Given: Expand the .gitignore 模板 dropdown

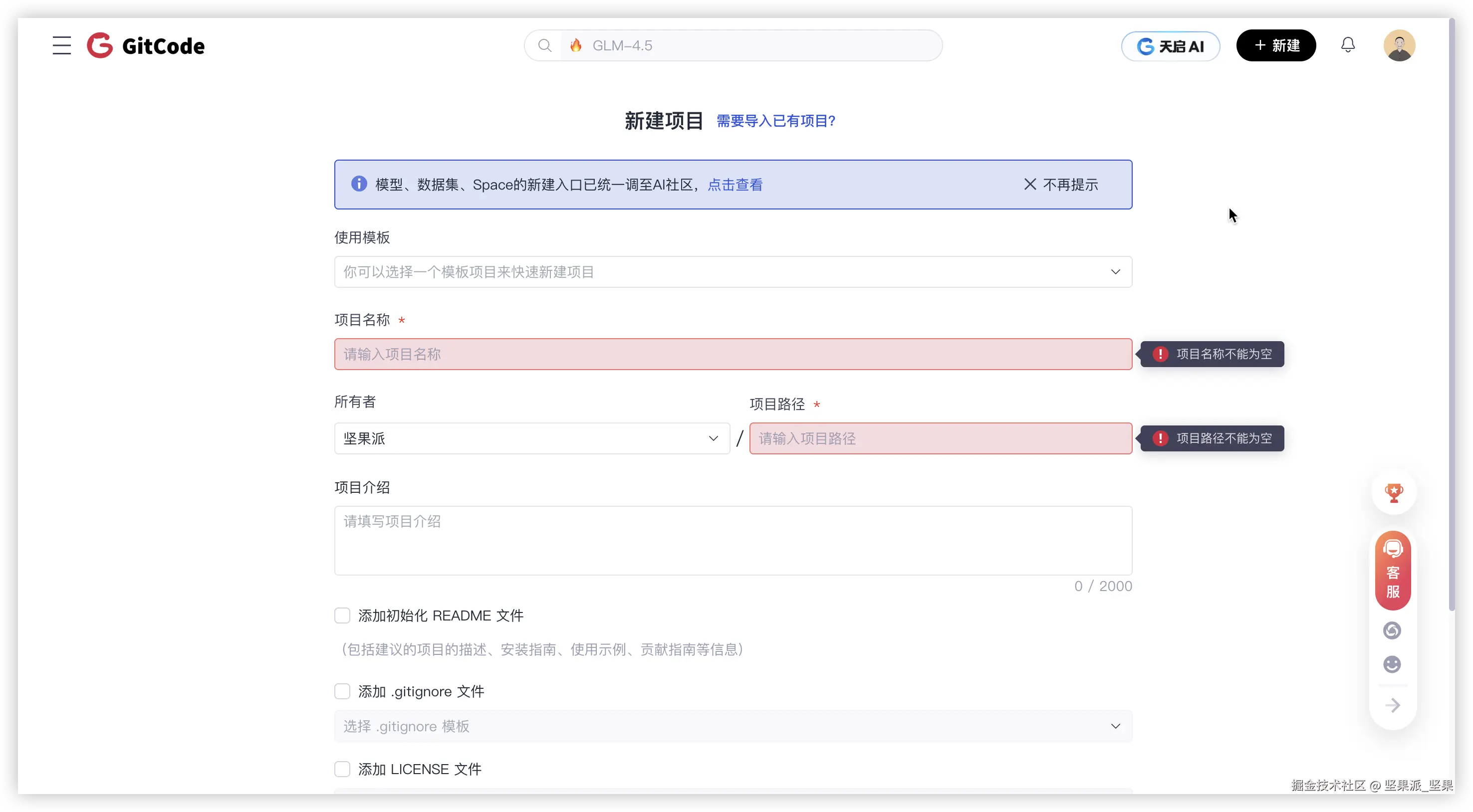Looking at the screenshot, I should (x=733, y=726).
